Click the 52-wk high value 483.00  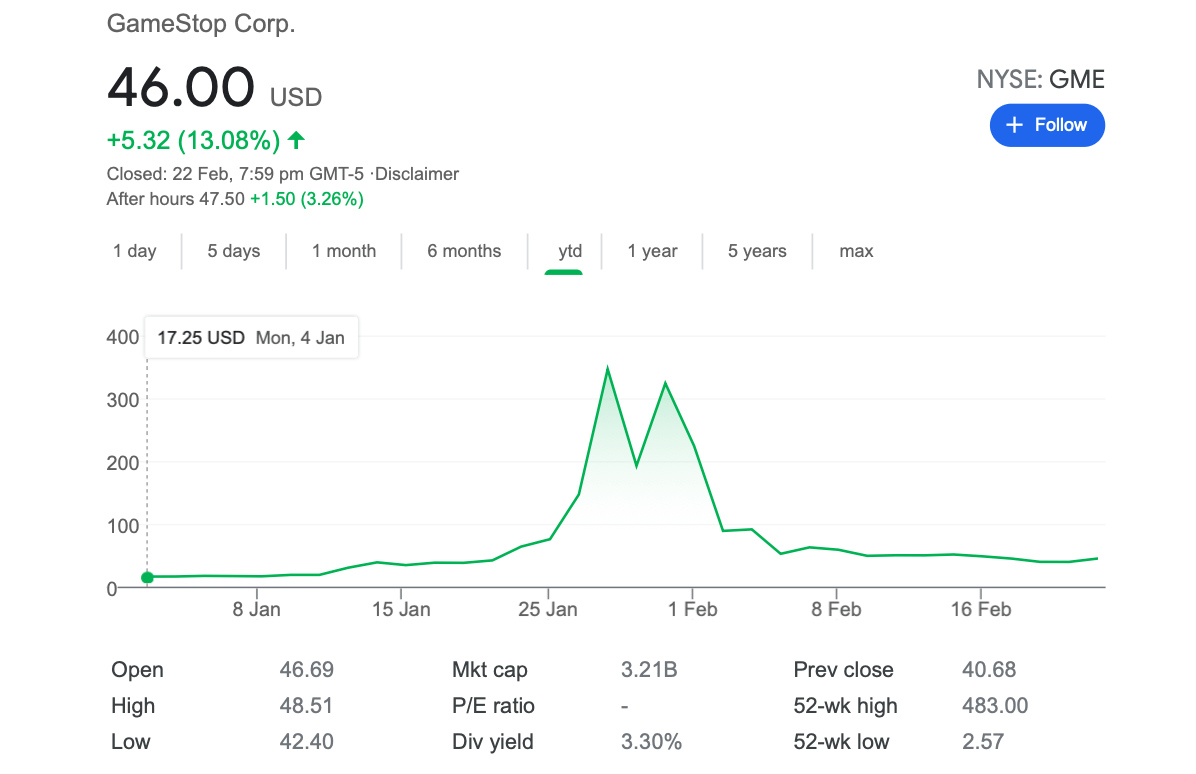point(995,705)
